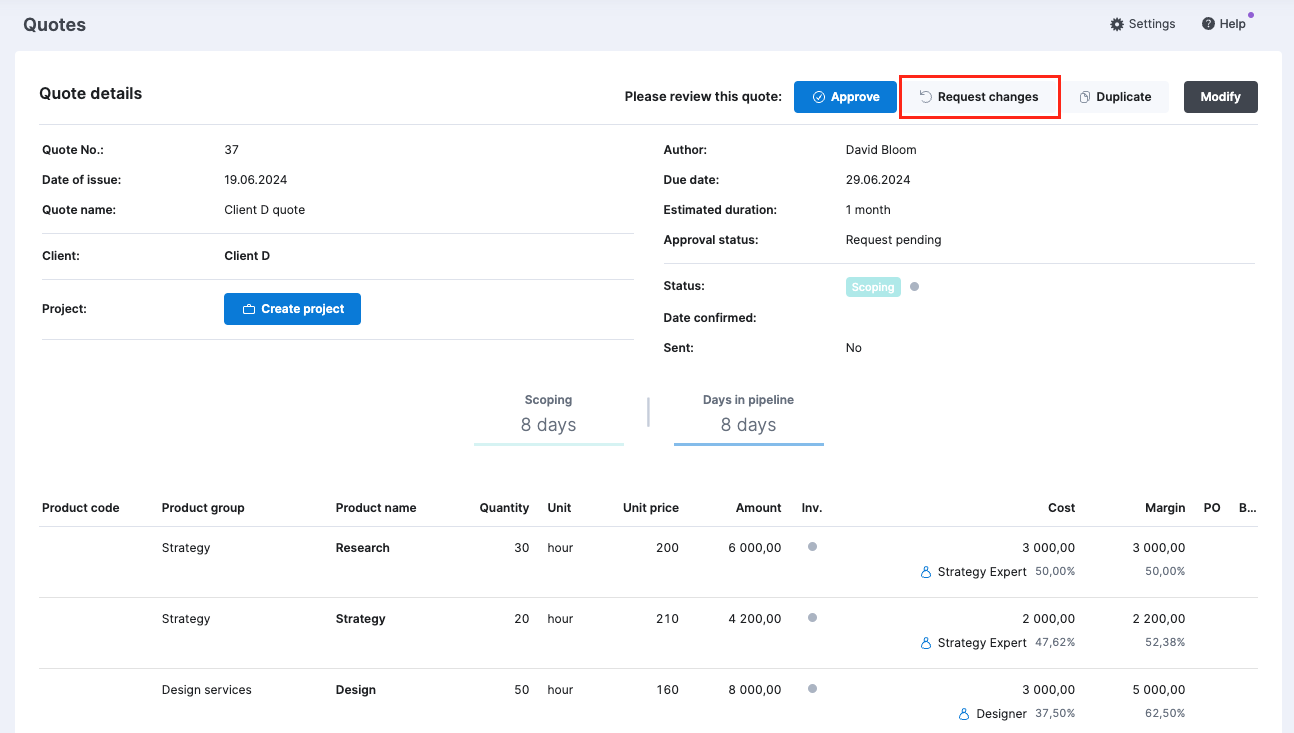Approve this quote
This screenshot has height=733, width=1294.
pos(845,97)
